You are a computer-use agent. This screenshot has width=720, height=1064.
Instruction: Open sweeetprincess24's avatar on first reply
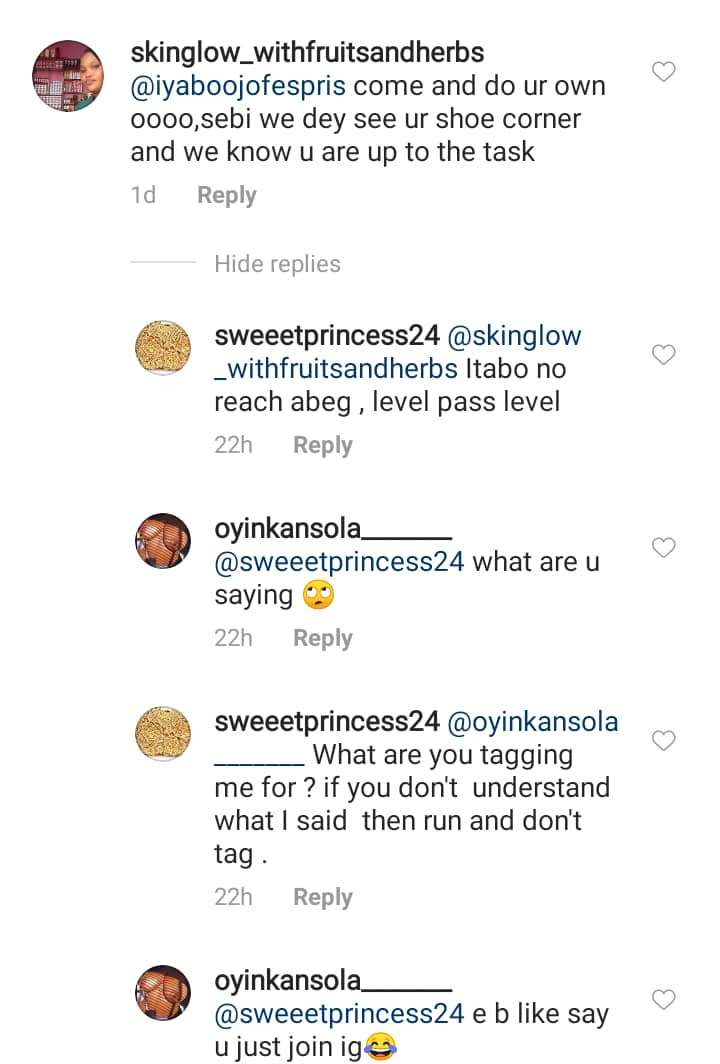(x=163, y=349)
